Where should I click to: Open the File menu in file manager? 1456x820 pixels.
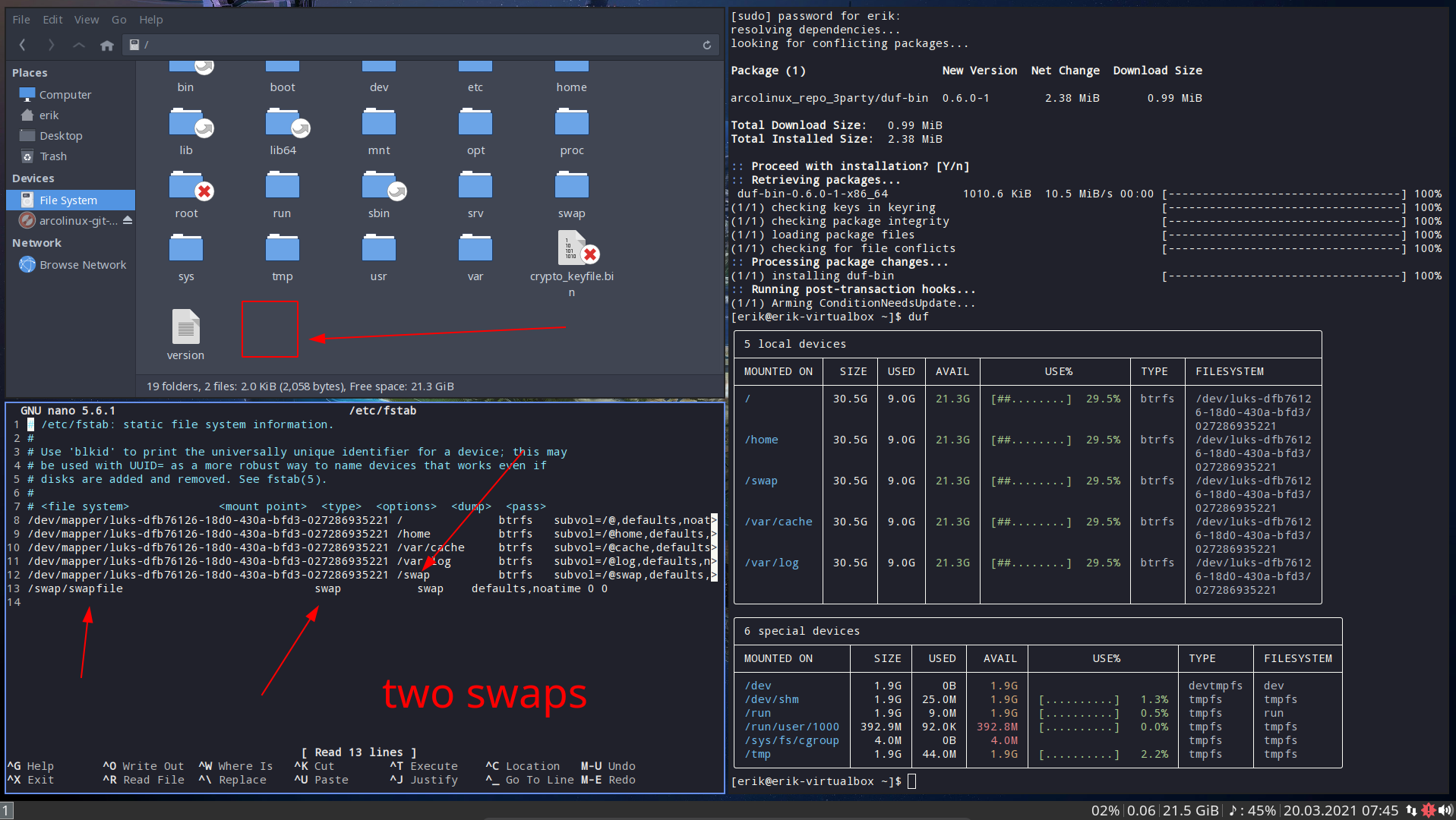pos(21,20)
